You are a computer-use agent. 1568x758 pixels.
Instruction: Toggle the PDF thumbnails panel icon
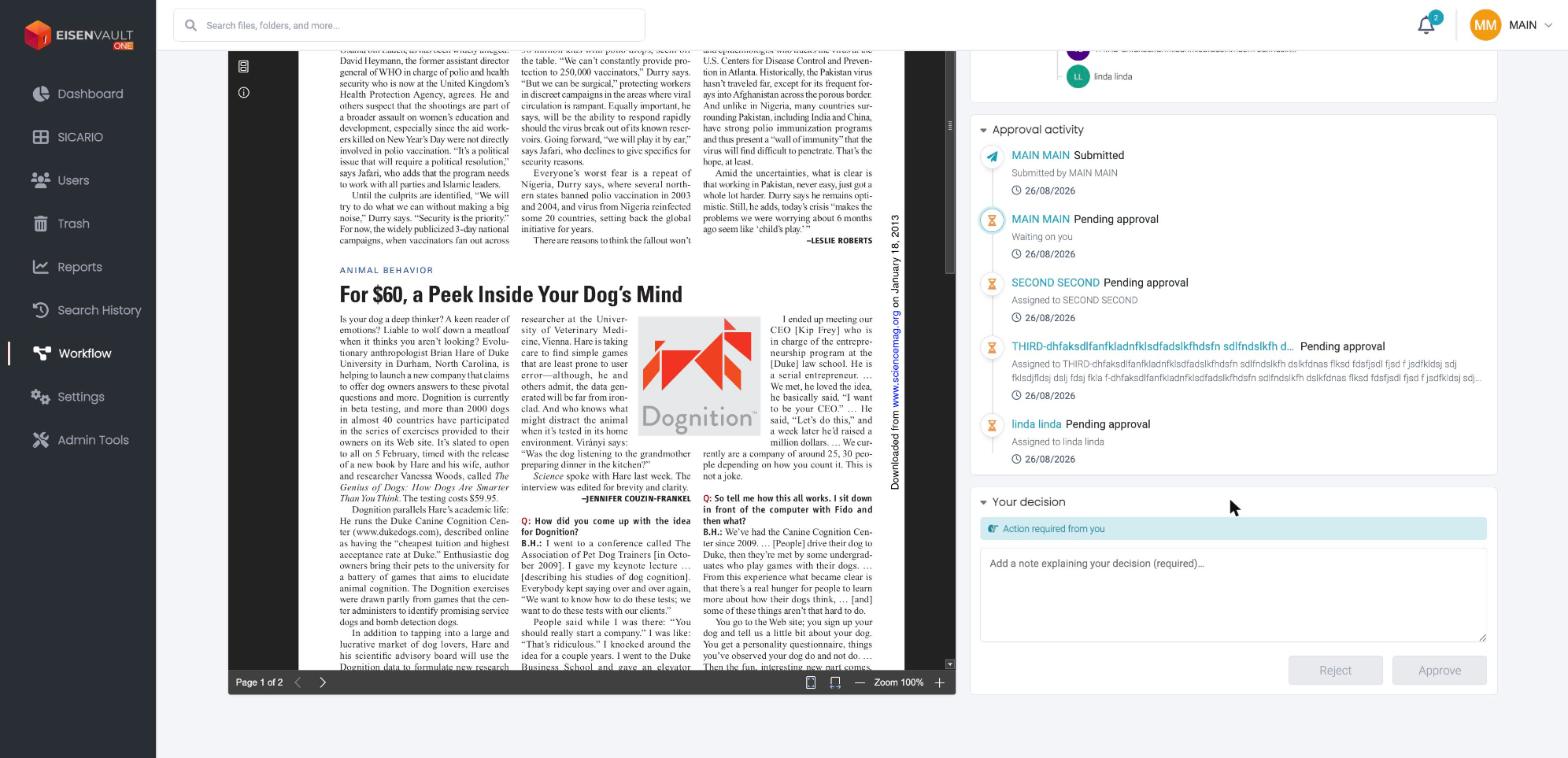[243, 66]
